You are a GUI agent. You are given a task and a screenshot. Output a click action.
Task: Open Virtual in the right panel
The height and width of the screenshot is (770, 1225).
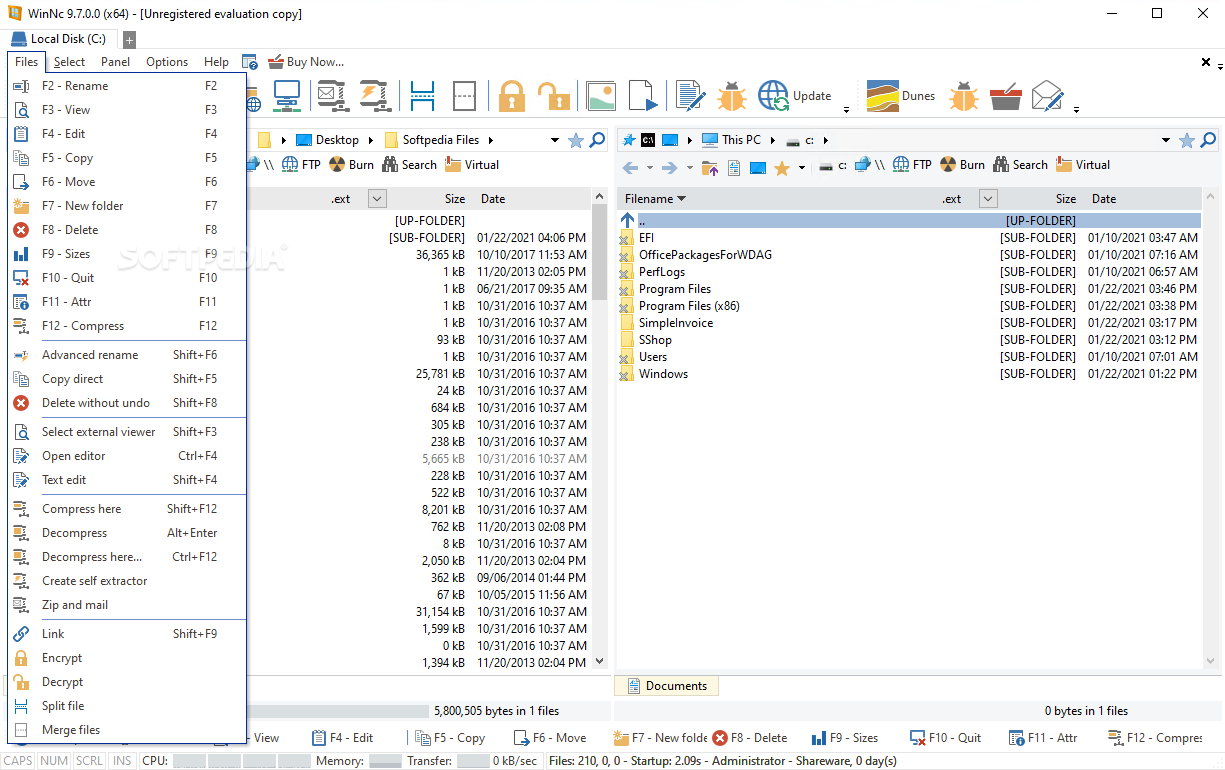tap(1083, 165)
